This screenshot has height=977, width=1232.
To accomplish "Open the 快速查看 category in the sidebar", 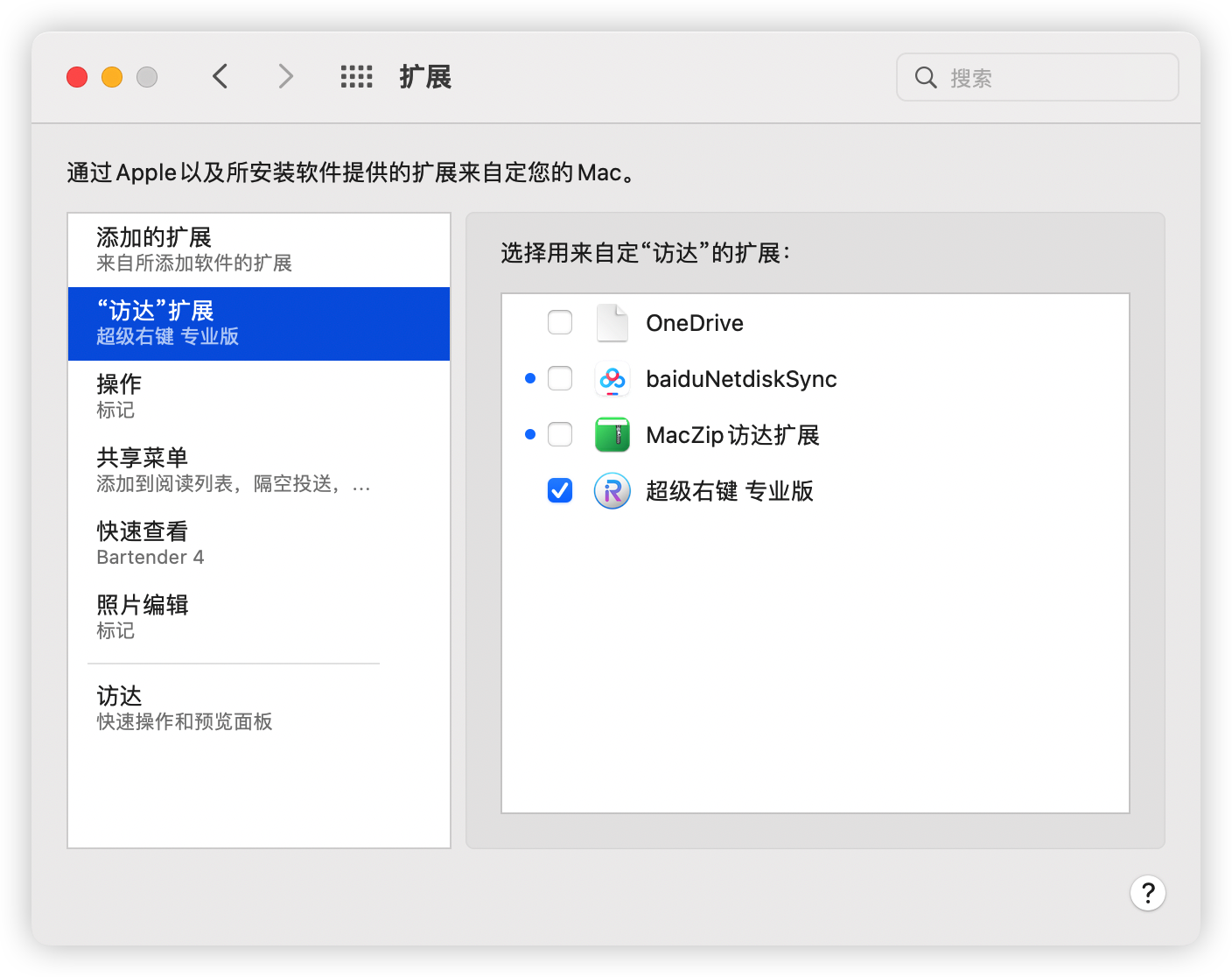I will click(x=259, y=545).
